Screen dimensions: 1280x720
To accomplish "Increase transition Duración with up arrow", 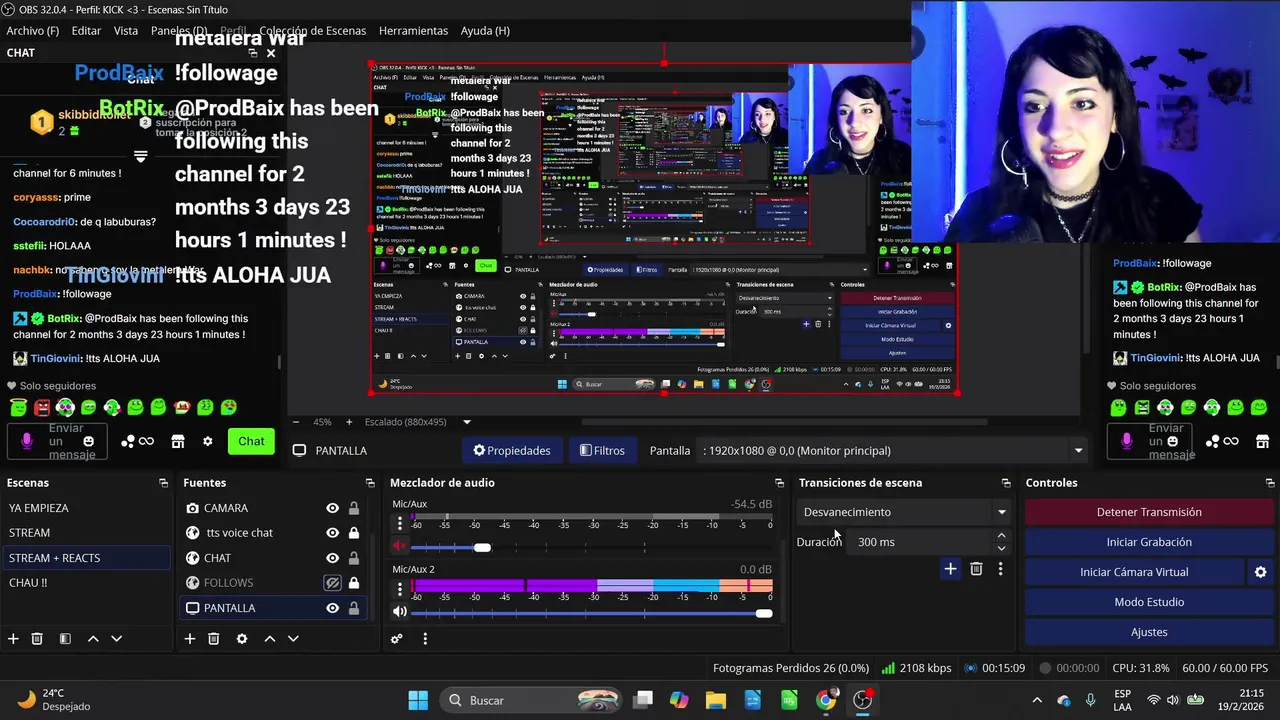I will (x=1001, y=536).
